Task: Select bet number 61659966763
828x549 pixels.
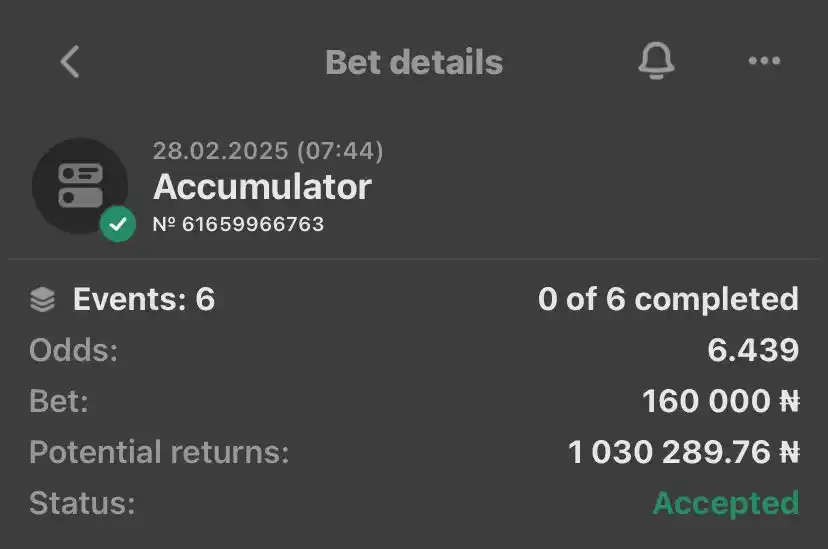Action: click(x=238, y=224)
